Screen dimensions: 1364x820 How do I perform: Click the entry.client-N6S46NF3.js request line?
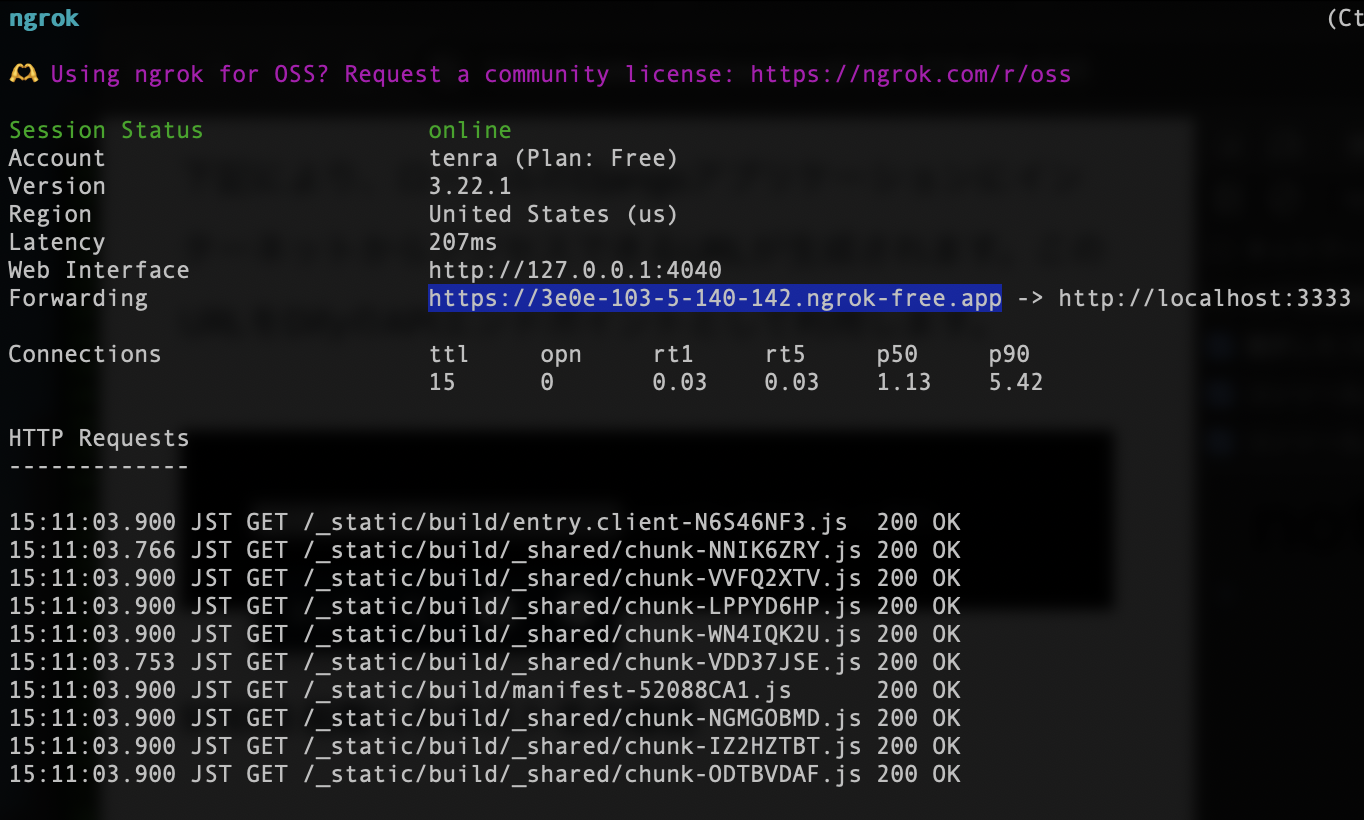(485, 522)
